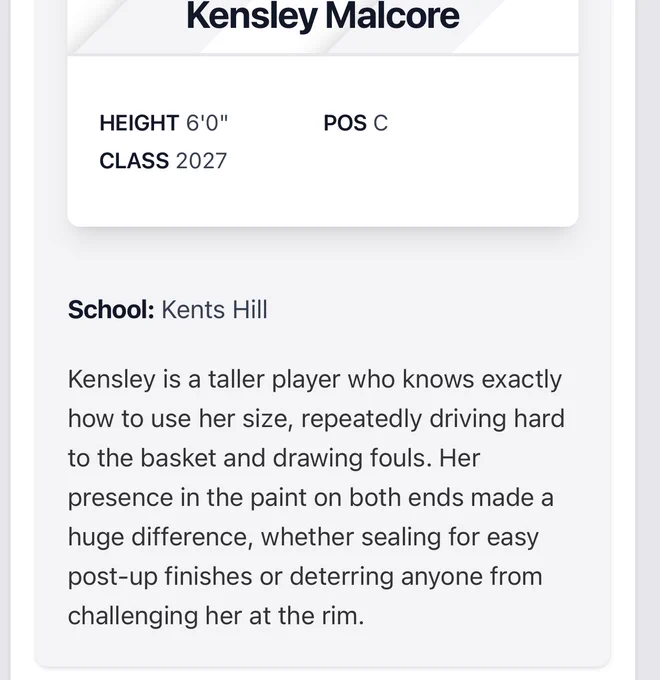Click the line "how to use her size"
Viewport: 660px width, 680px height.
tap(316, 419)
